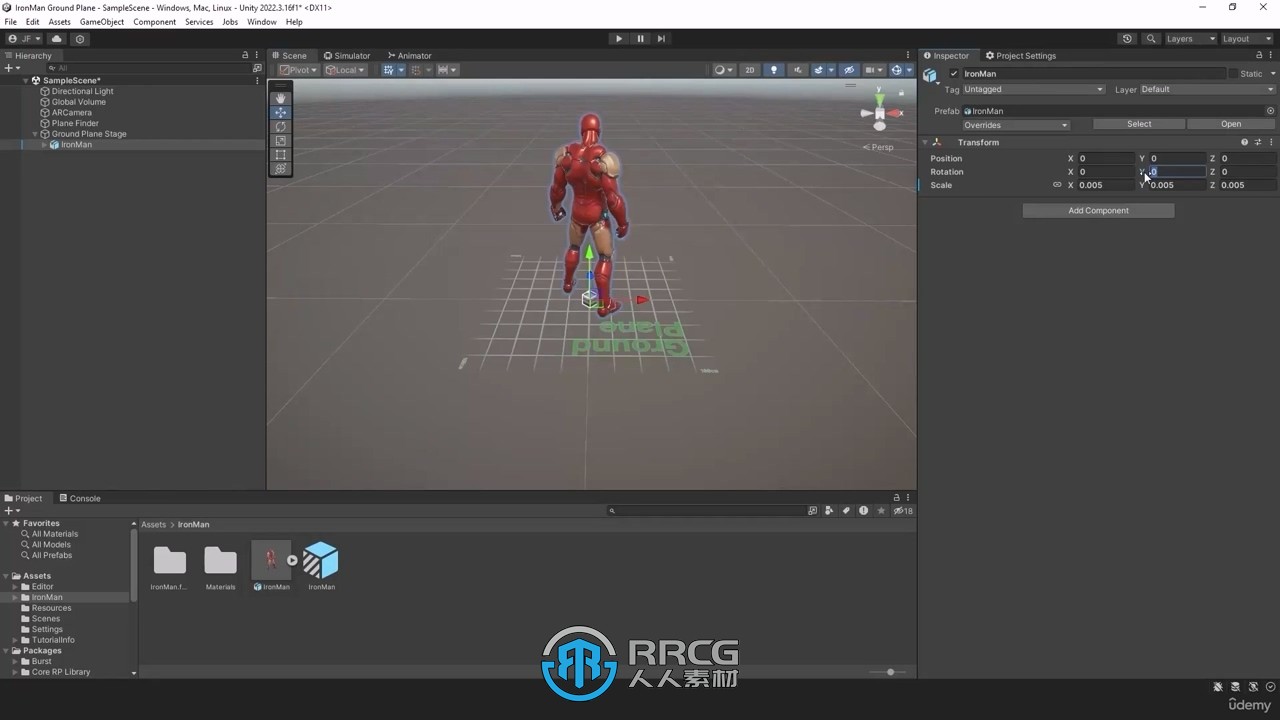Toggle constrained proportions link for Scale
The width and height of the screenshot is (1280, 720).
1057,185
